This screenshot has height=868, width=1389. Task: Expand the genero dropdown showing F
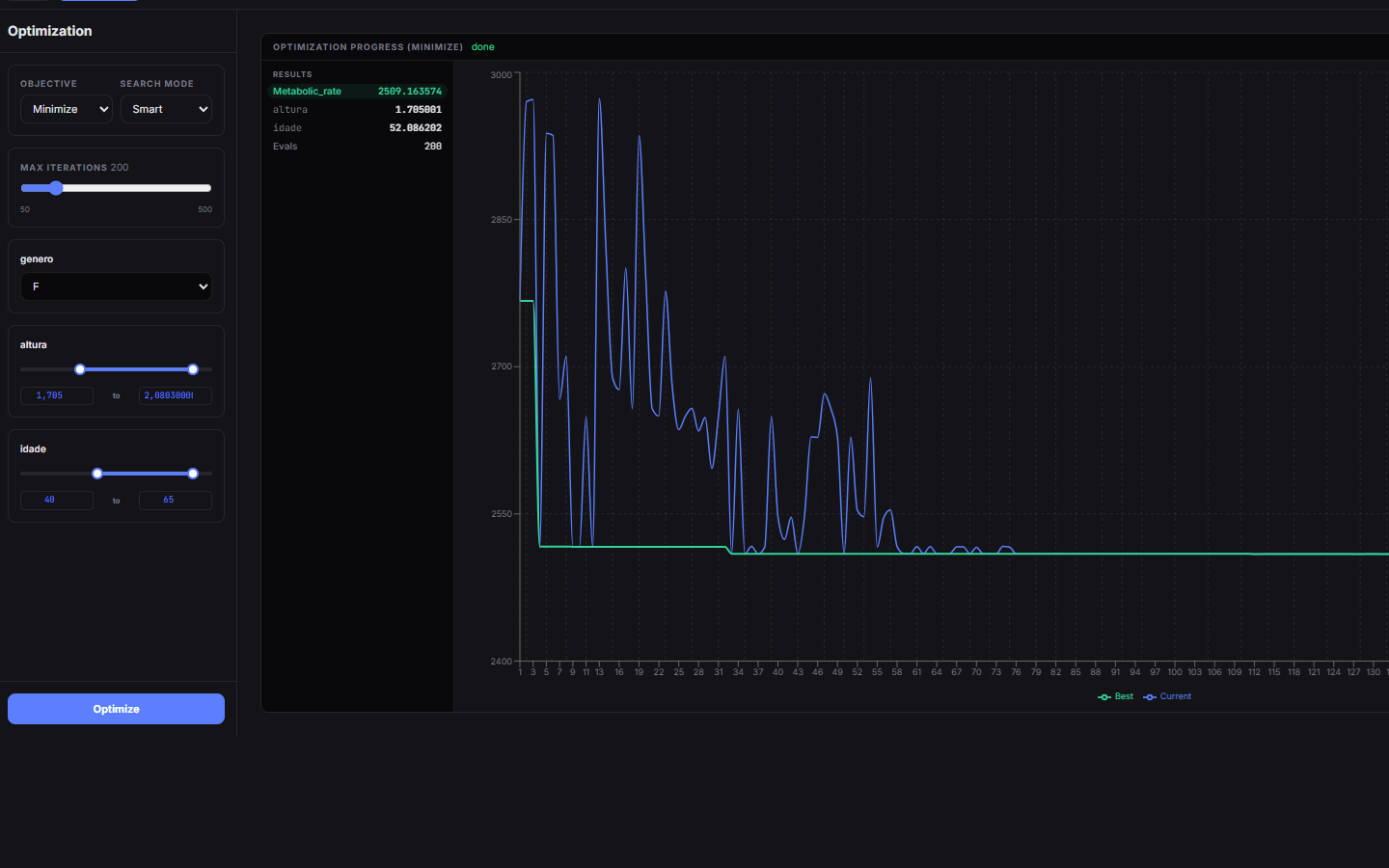point(116,286)
